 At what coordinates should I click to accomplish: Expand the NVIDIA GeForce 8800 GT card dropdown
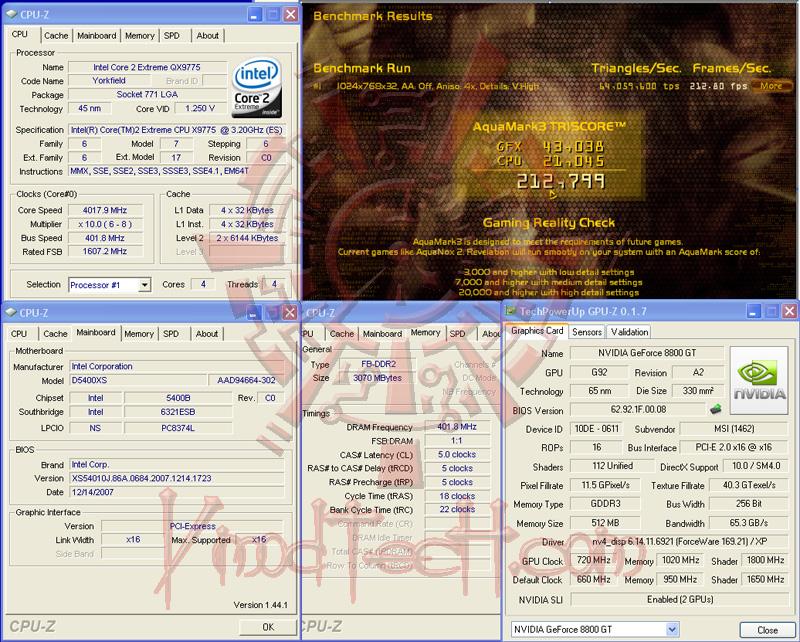(672, 629)
